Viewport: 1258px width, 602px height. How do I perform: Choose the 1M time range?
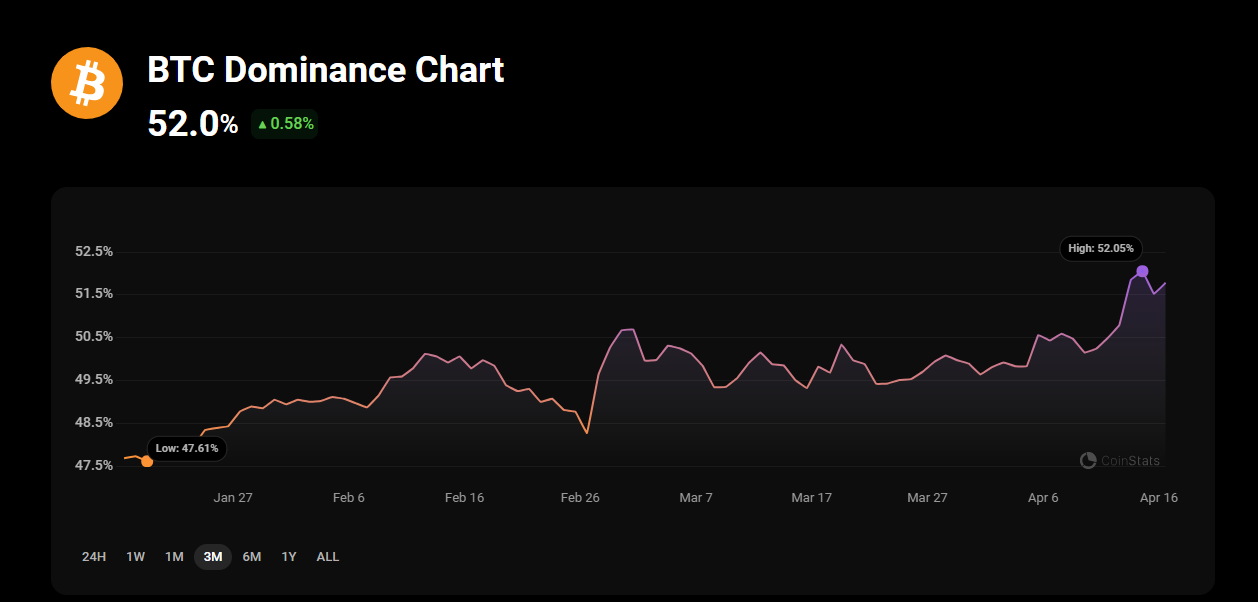pos(174,556)
